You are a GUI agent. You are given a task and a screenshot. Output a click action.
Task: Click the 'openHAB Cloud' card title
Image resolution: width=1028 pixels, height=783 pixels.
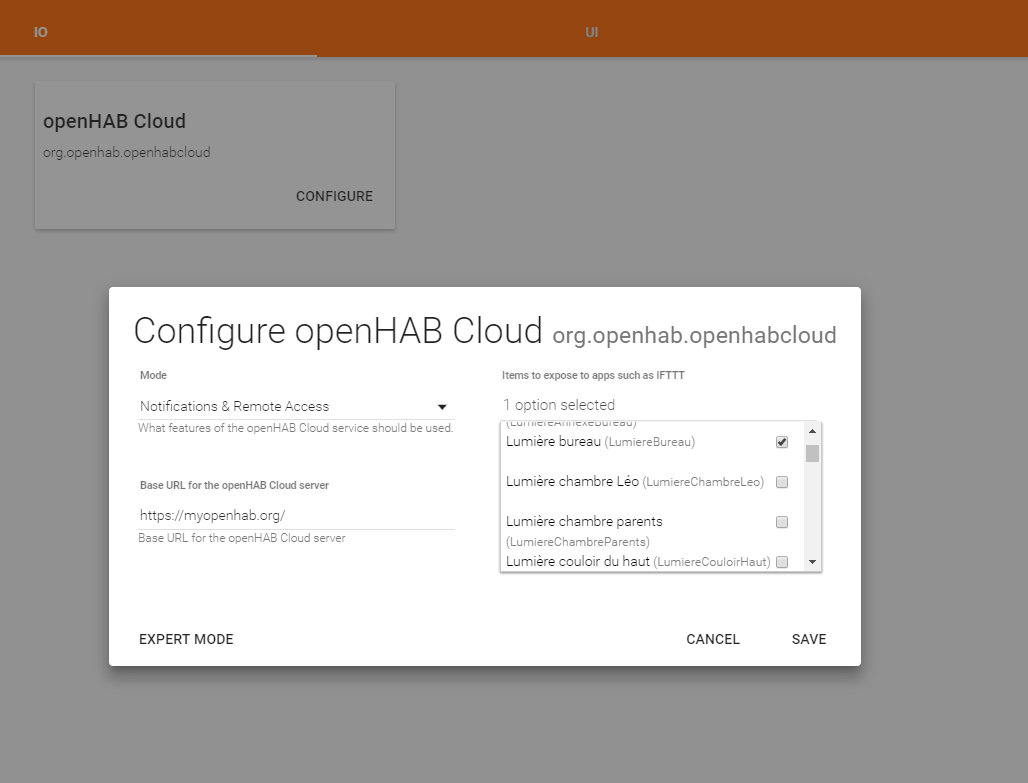coord(115,121)
